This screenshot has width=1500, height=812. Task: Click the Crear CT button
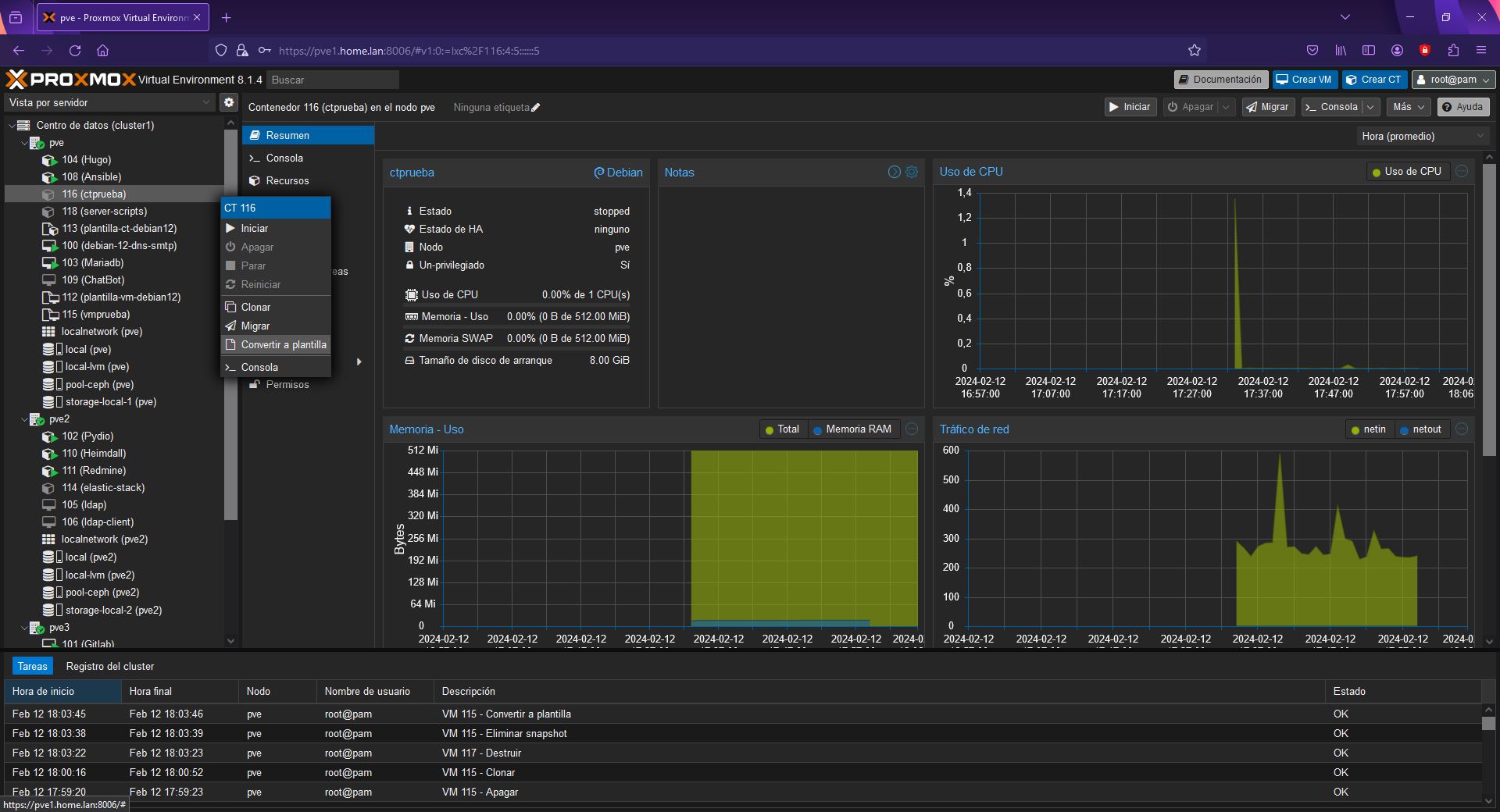point(1374,80)
